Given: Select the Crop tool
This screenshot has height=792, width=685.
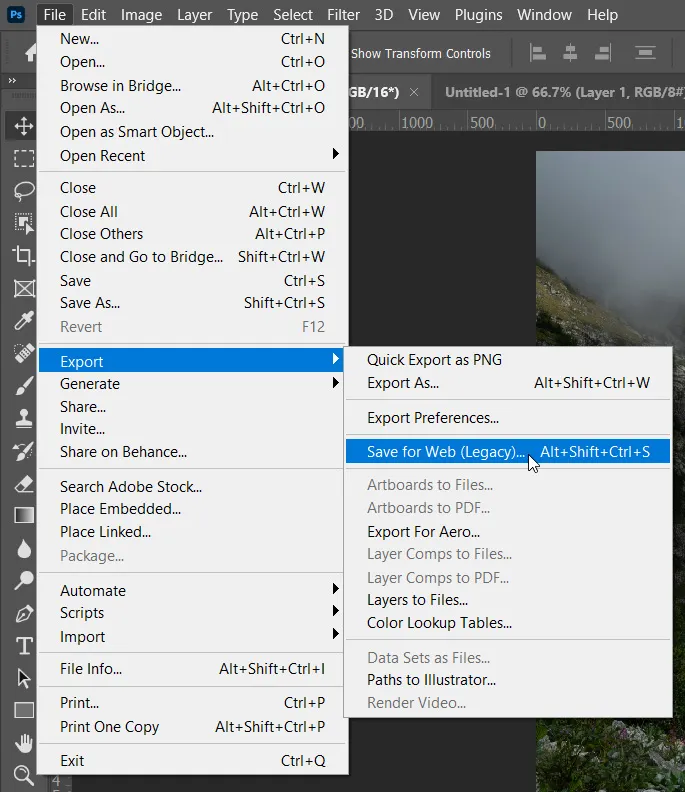Looking at the screenshot, I should [24, 256].
